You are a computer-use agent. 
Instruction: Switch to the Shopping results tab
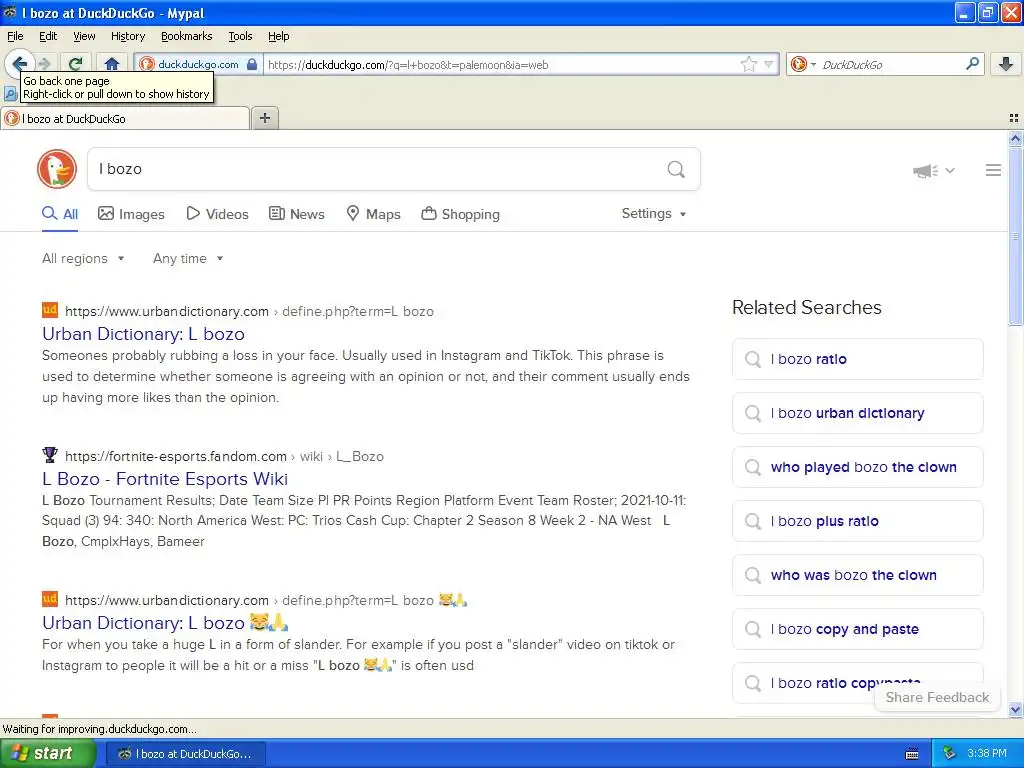(x=460, y=214)
